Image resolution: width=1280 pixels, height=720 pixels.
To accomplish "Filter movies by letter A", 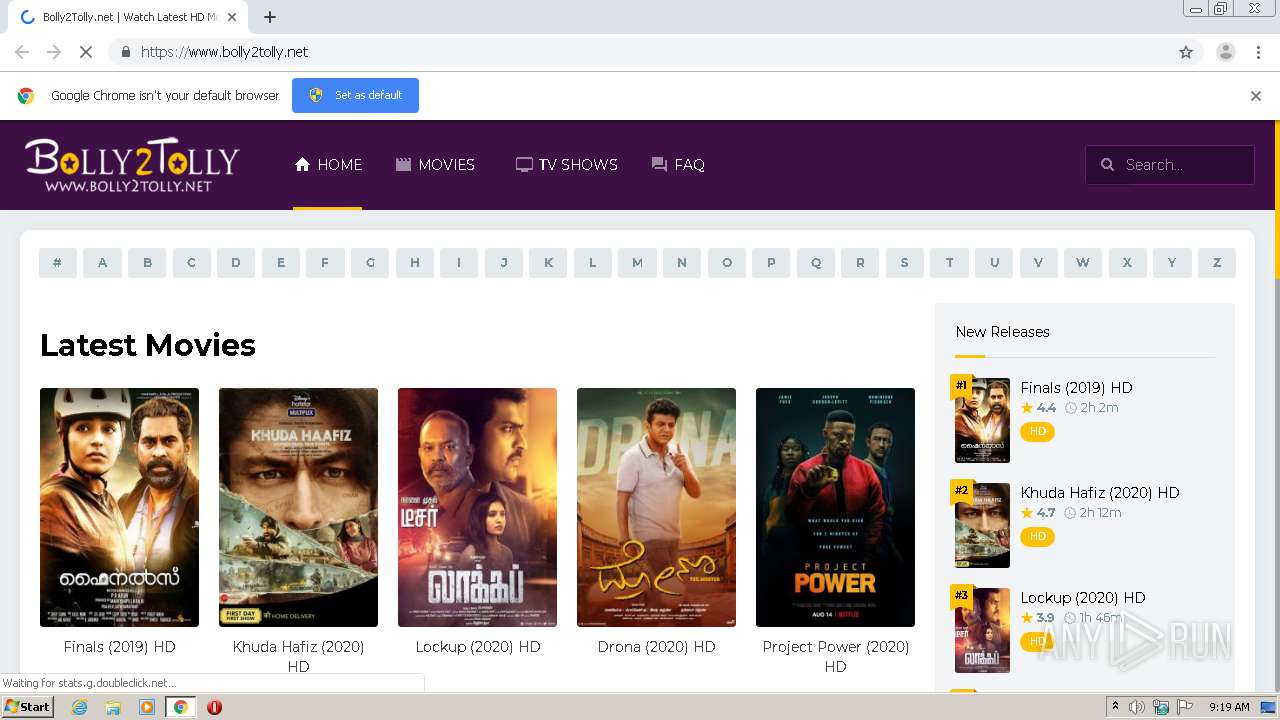I will (x=102, y=263).
